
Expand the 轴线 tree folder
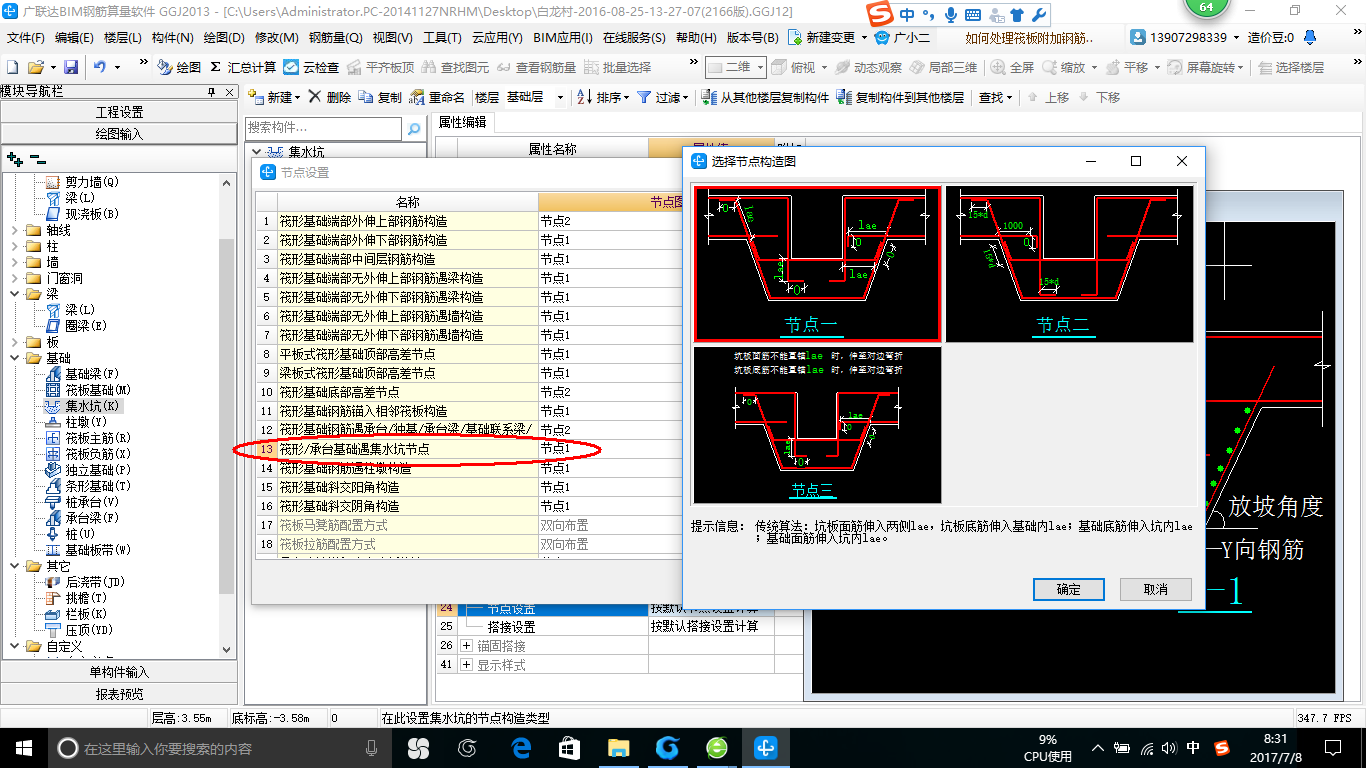[x=14, y=230]
